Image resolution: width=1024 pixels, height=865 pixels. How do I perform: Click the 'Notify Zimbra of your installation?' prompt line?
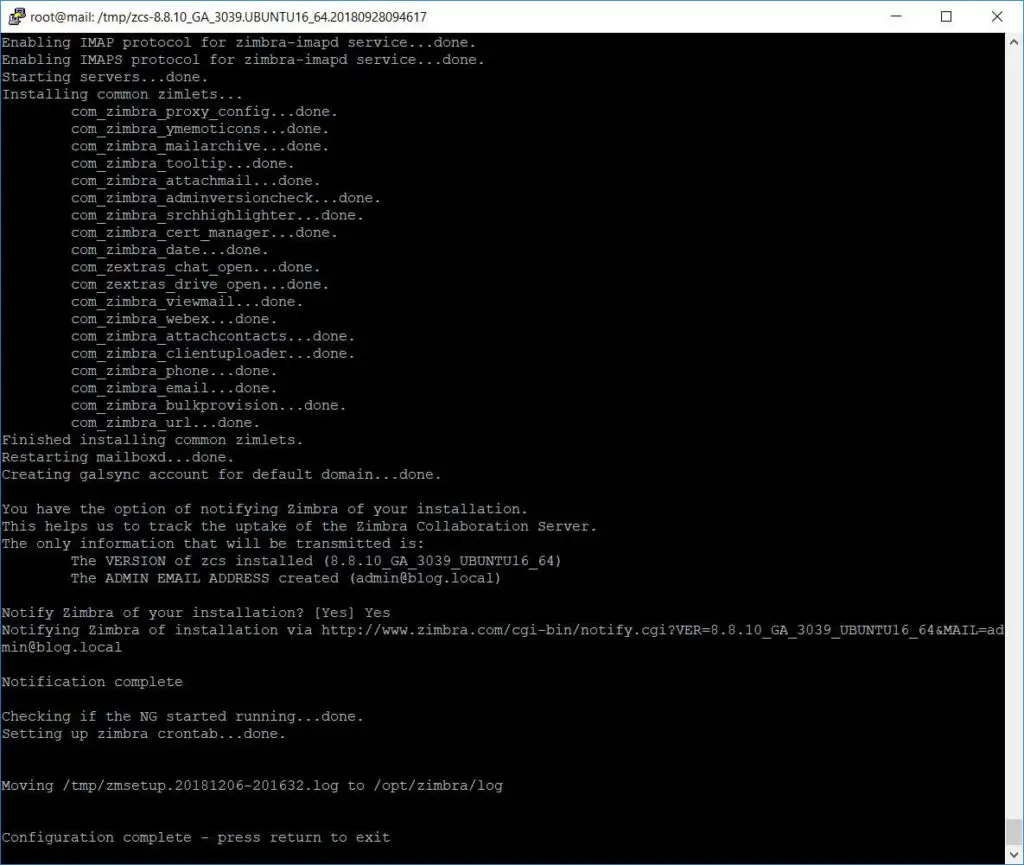[x=196, y=614]
